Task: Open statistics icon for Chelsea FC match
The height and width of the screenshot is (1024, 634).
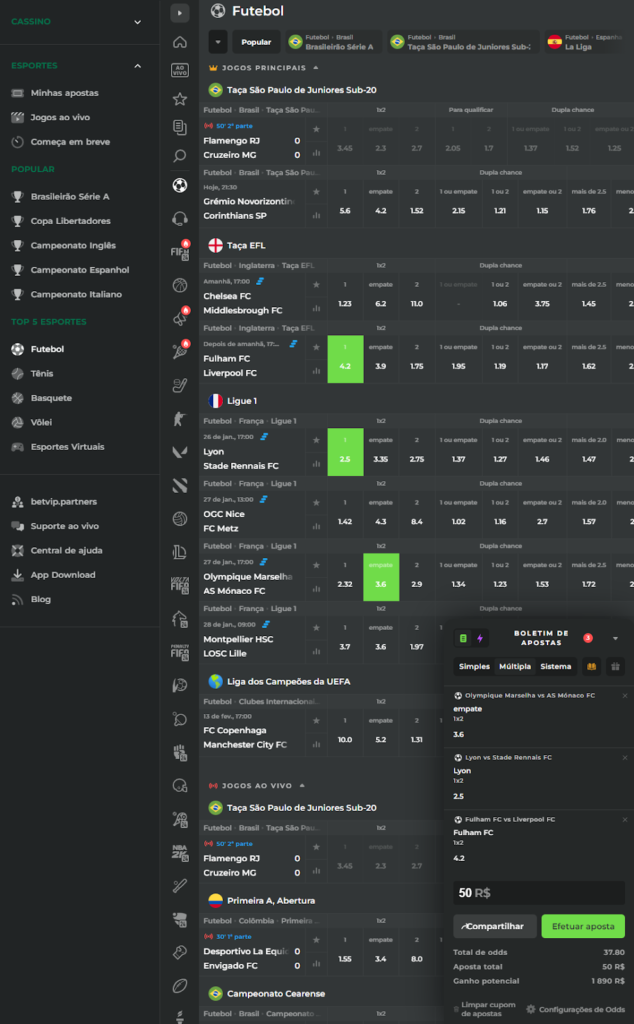Action: pos(317,308)
